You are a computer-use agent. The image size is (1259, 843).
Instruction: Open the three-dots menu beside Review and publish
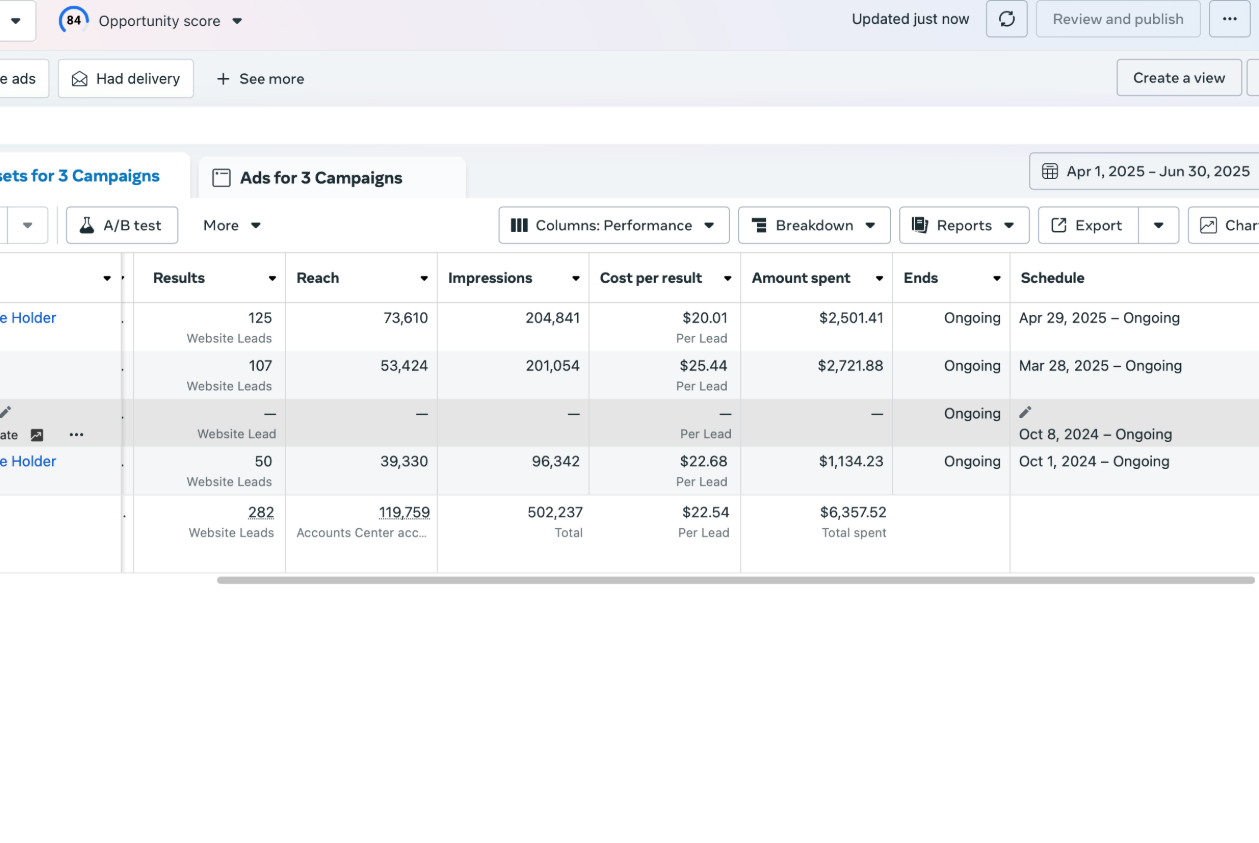pyautogui.click(x=1229, y=19)
